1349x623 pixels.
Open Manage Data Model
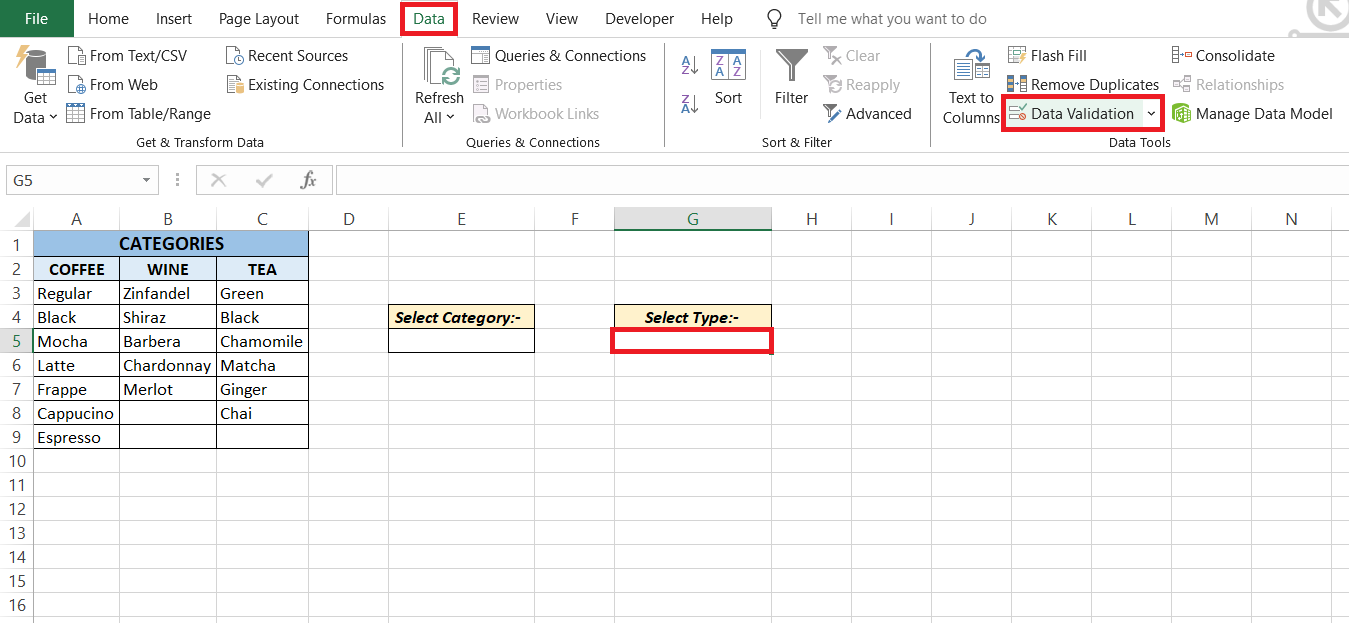click(1252, 114)
